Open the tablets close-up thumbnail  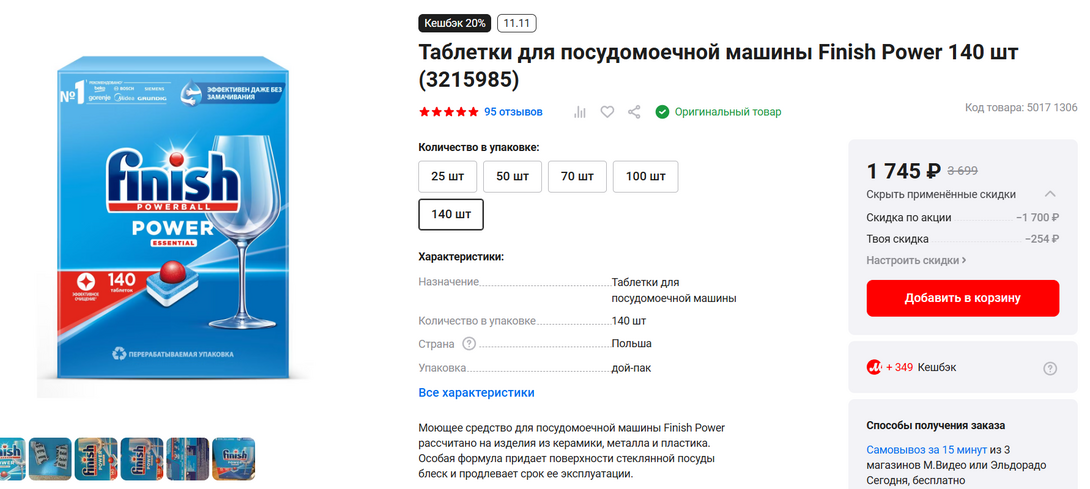click(x=50, y=458)
